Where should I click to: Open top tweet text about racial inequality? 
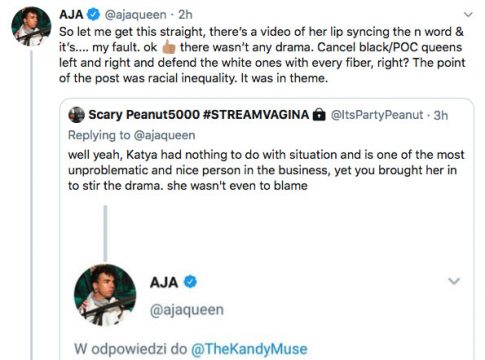click(x=262, y=55)
